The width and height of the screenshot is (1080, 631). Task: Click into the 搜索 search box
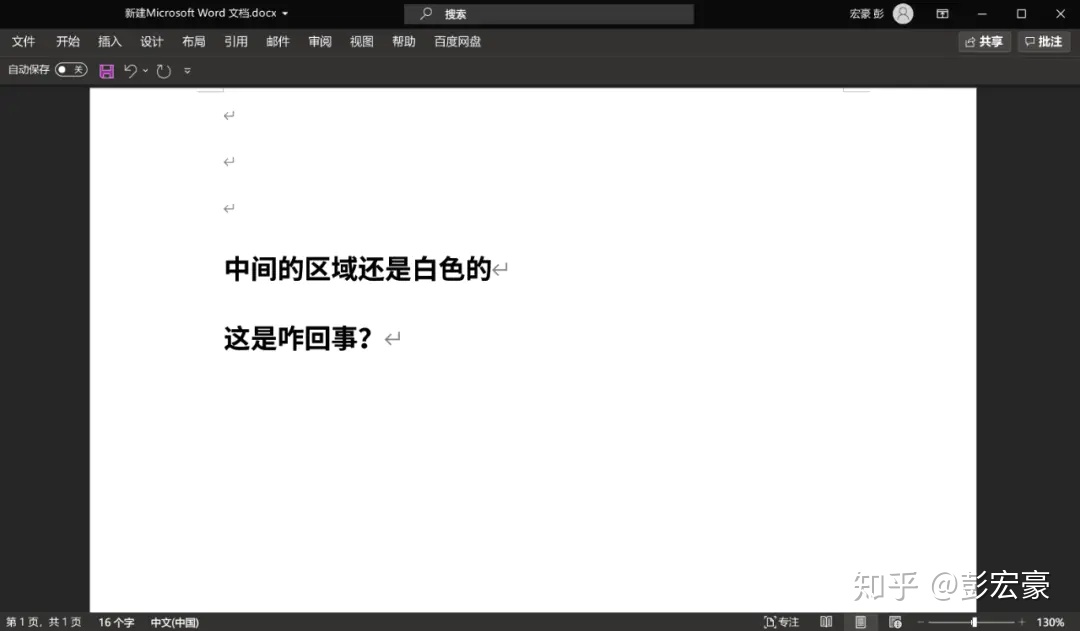click(549, 14)
